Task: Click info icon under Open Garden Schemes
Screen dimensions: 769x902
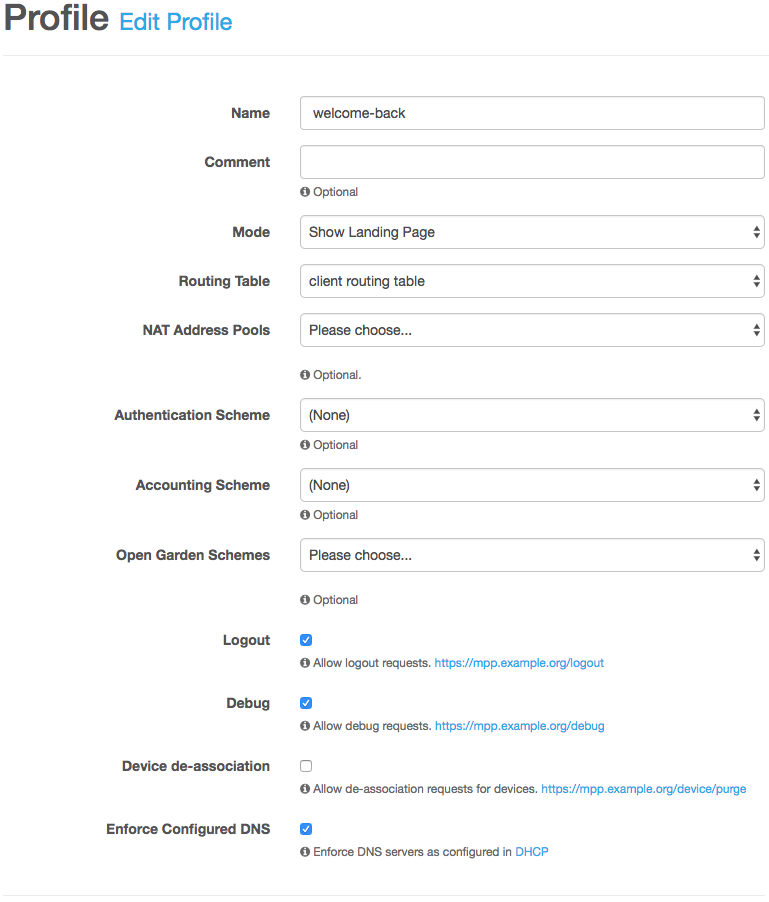Action: (x=305, y=601)
